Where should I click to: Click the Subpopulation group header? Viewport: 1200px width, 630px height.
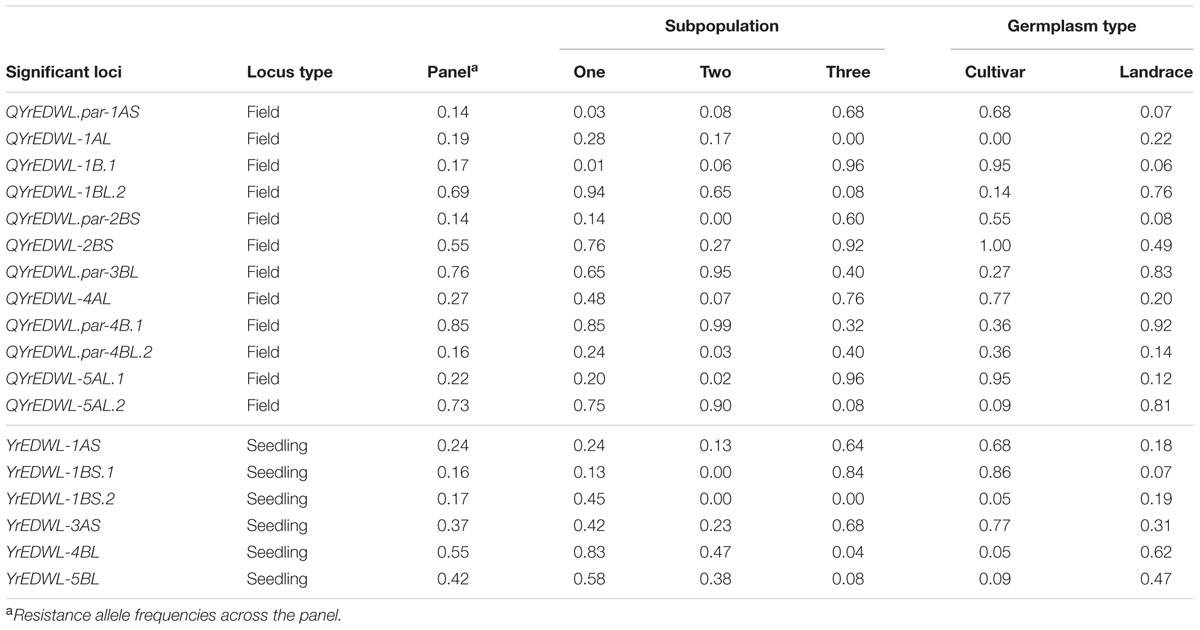721,26
